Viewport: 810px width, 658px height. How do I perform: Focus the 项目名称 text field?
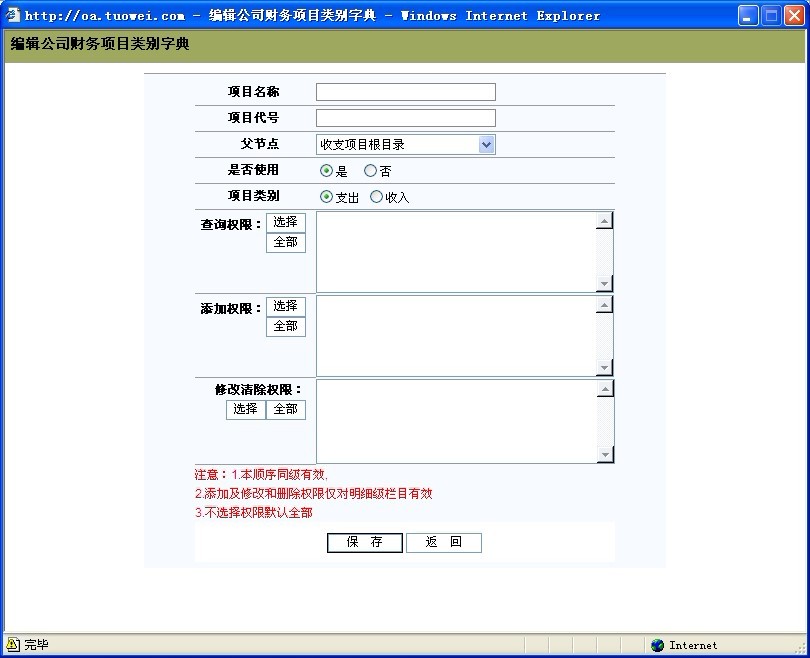coord(405,92)
